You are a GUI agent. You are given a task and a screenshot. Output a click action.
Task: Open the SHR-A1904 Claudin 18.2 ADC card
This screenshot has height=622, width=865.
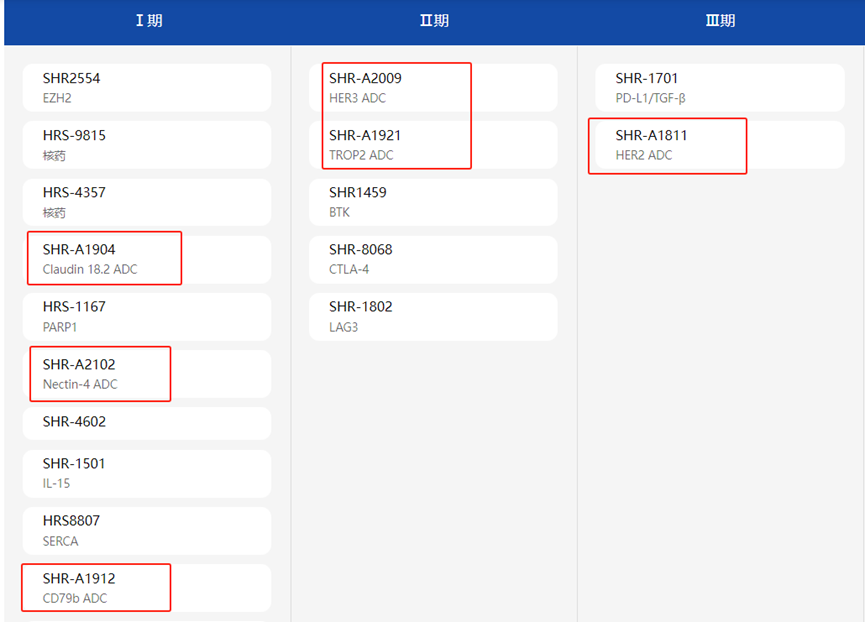pyautogui.click(x=147, y=260)
